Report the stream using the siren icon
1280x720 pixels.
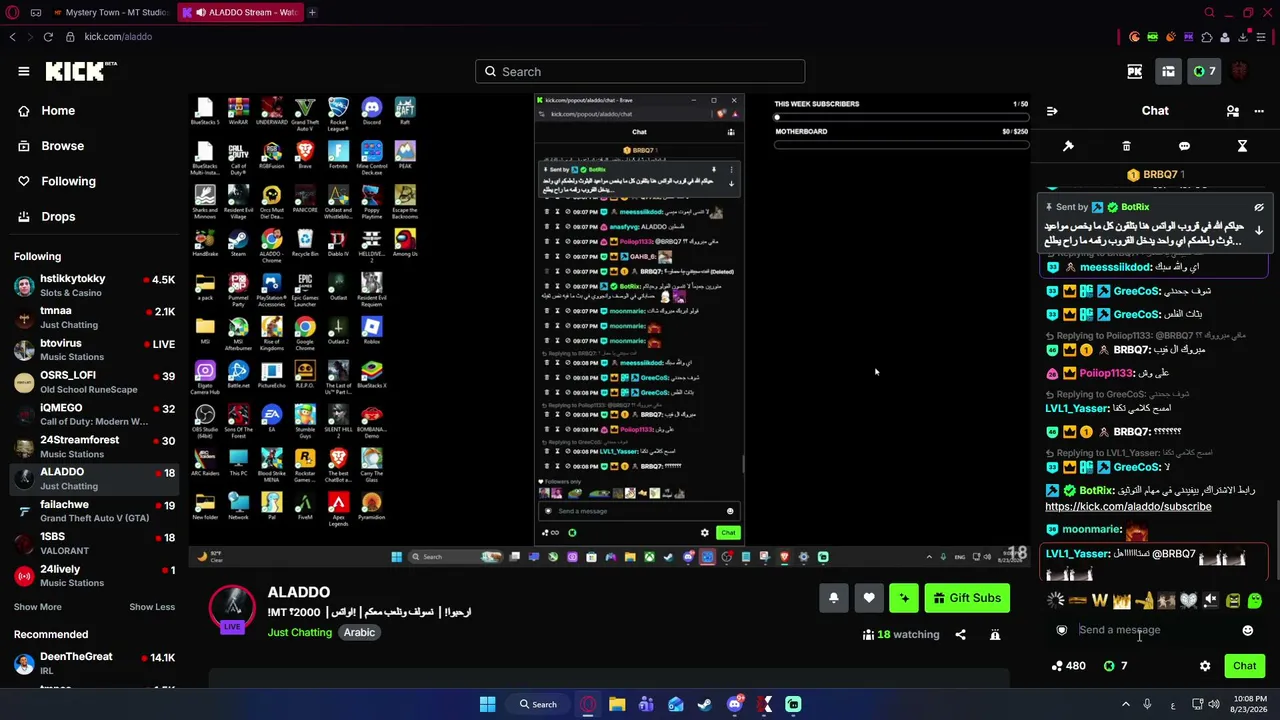tap(995, 634)
